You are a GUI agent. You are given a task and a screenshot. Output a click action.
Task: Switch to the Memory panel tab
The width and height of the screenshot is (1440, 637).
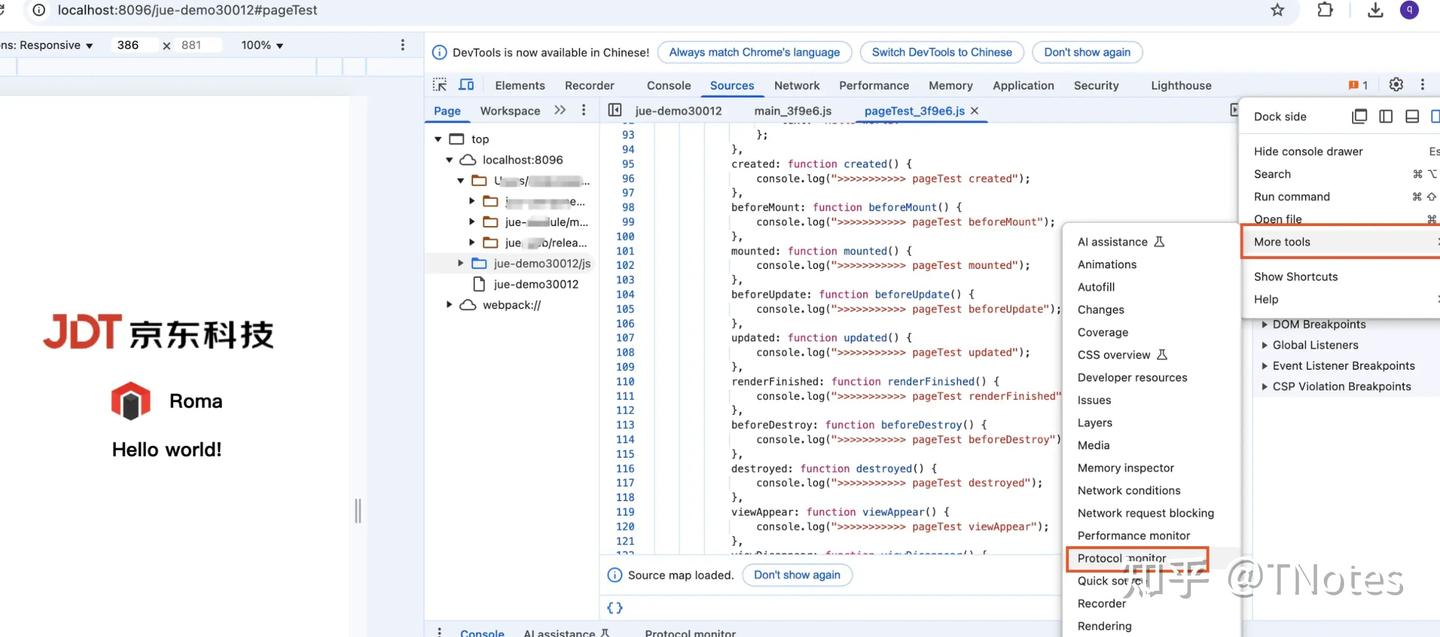point(950,85)
